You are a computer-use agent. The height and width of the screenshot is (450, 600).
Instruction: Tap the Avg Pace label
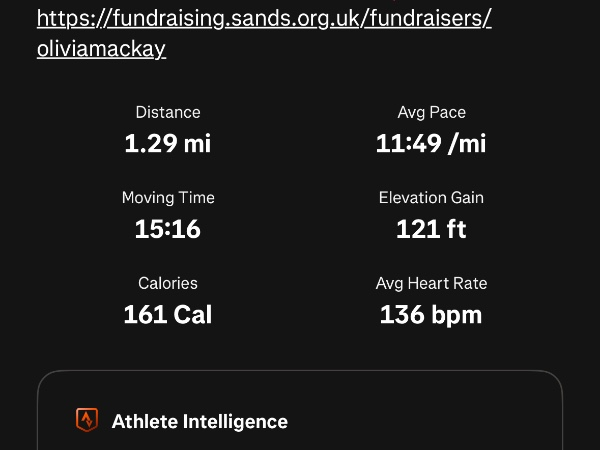[x=431, y=112]
